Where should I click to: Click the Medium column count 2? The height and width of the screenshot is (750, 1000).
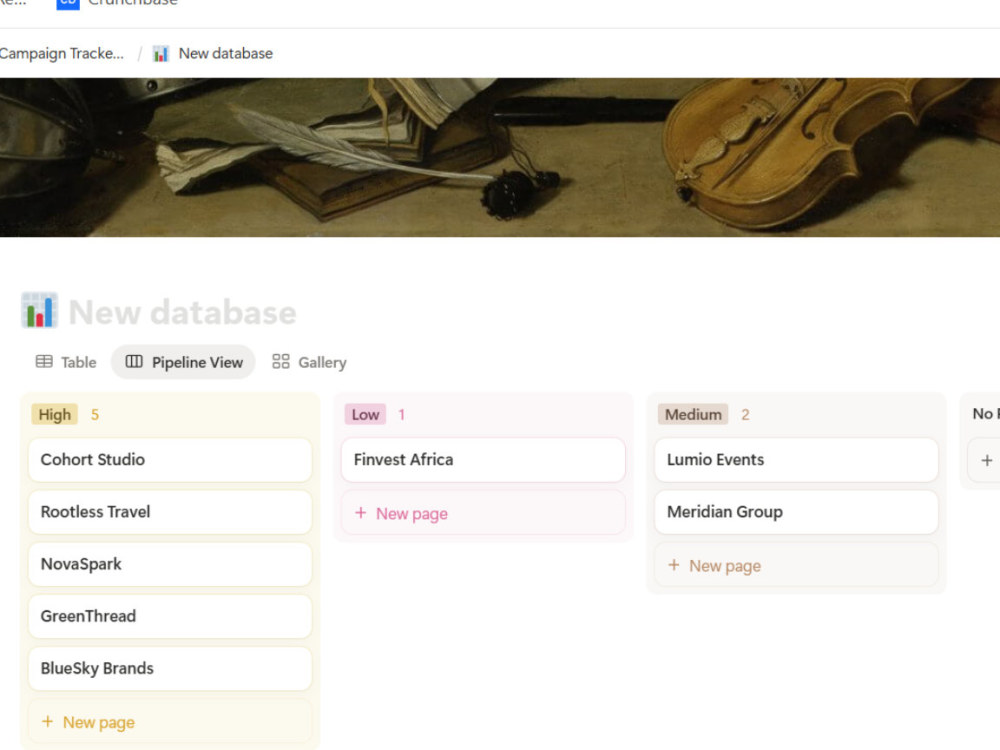coord(745,415)
